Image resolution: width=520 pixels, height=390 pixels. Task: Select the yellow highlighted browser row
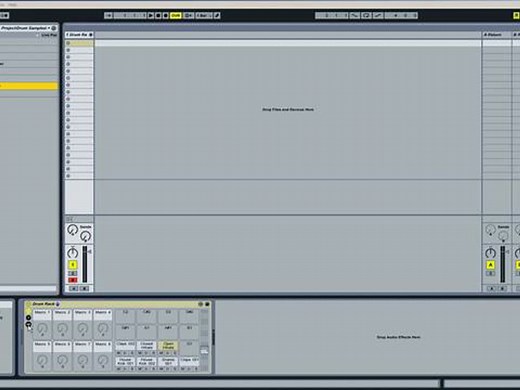tap(29, 86)
